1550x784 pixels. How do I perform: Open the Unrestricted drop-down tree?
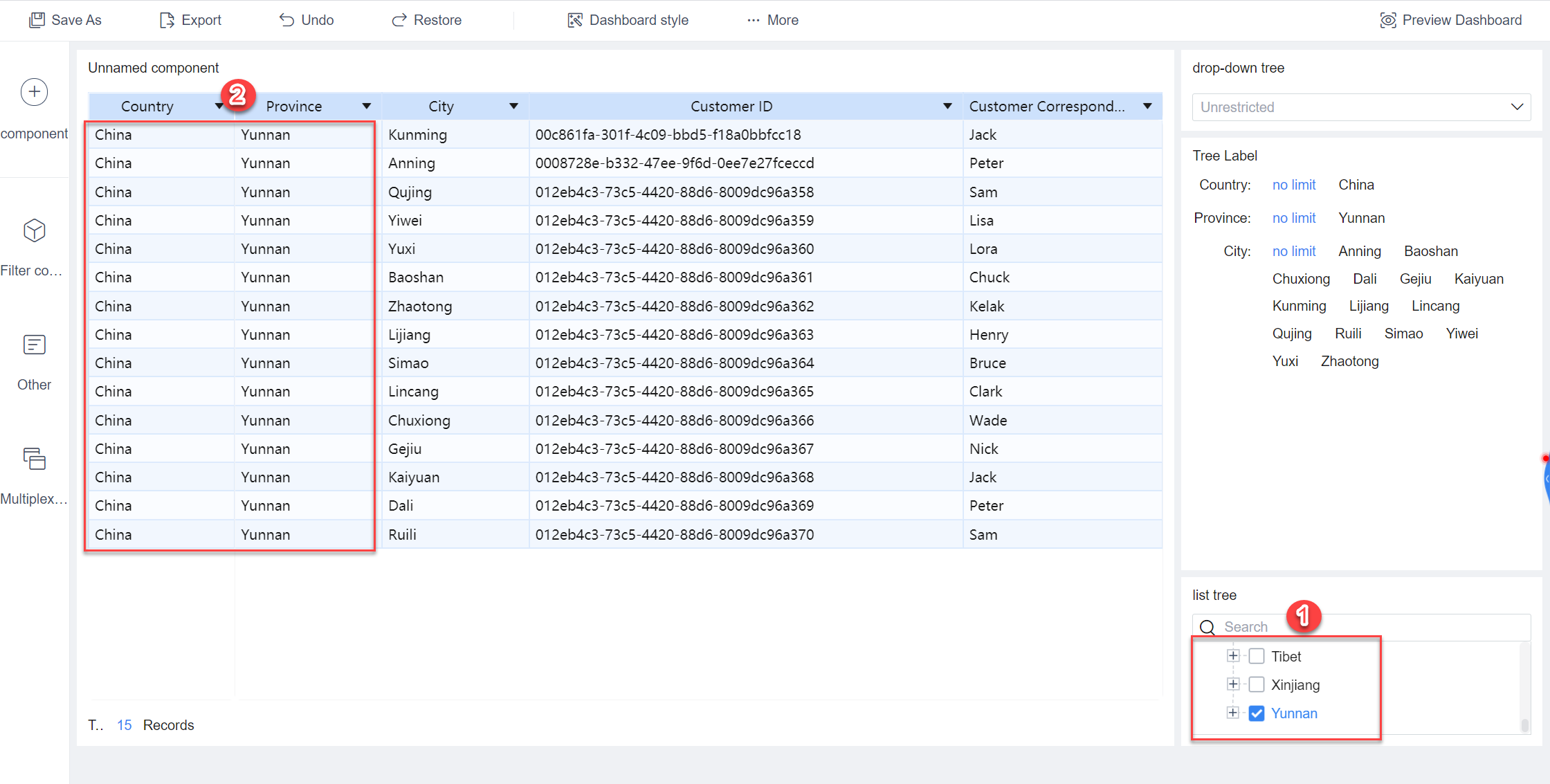click(x=1361, y=107)
